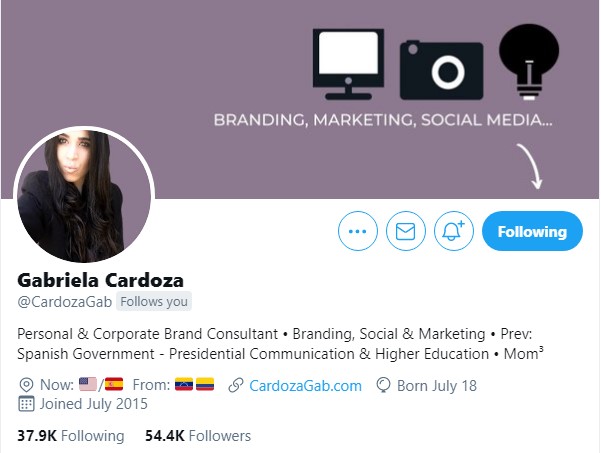The height and width of the screenshot is (453, 601).
Task: Open the CardozaGab.com website link
Action: pyautogui.click(x=305, y=386)
